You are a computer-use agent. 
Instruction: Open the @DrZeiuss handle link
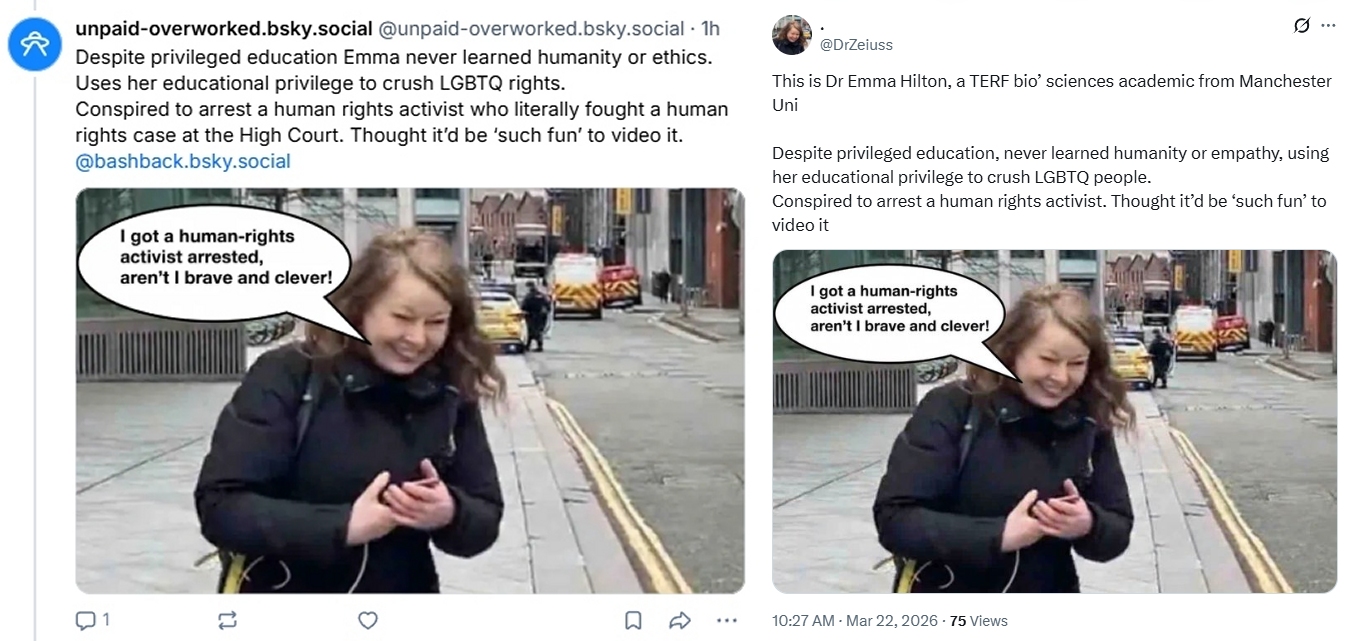pyautogui.click(x=856, y=45)
